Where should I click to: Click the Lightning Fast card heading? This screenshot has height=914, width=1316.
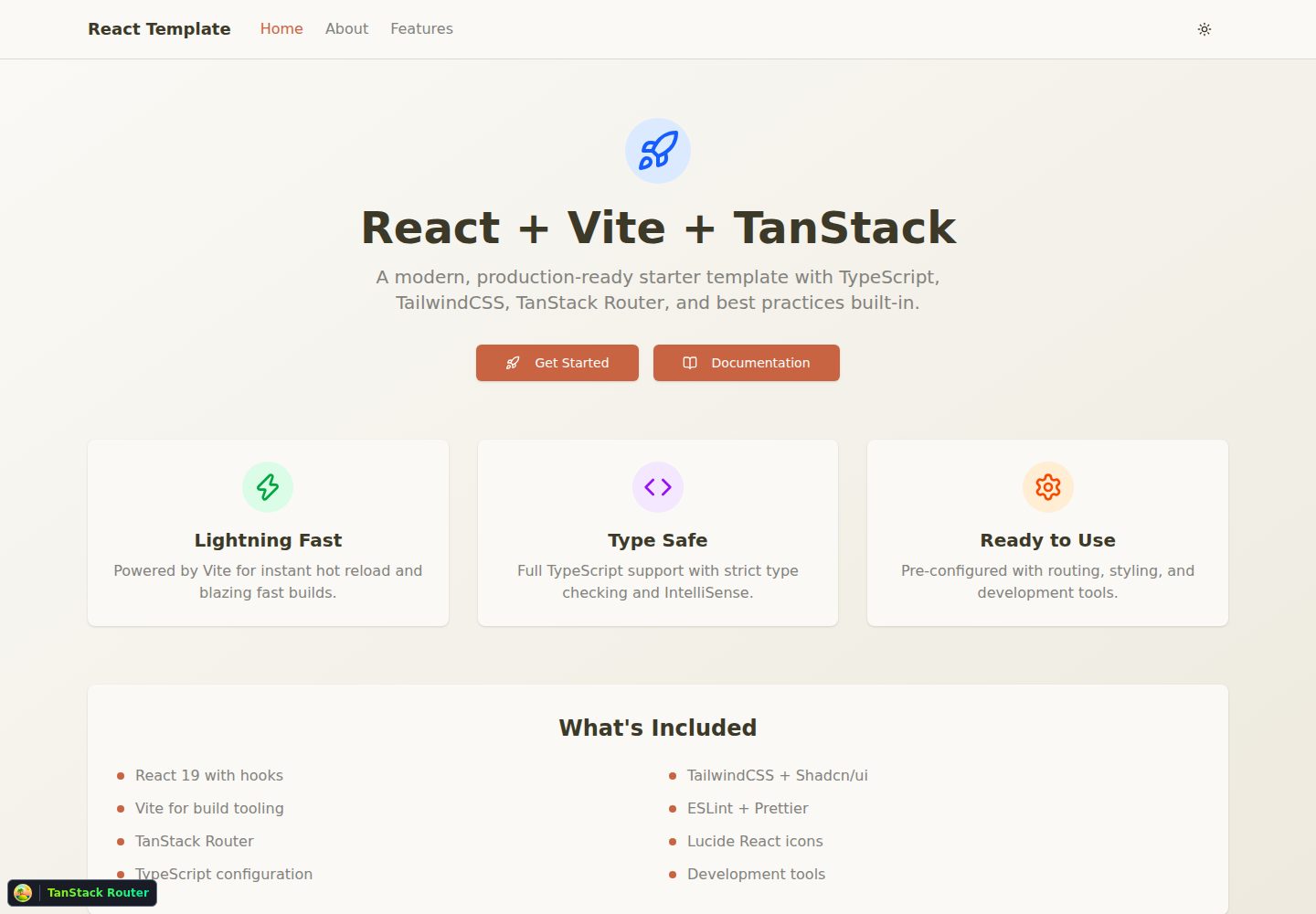coord(268,540)
